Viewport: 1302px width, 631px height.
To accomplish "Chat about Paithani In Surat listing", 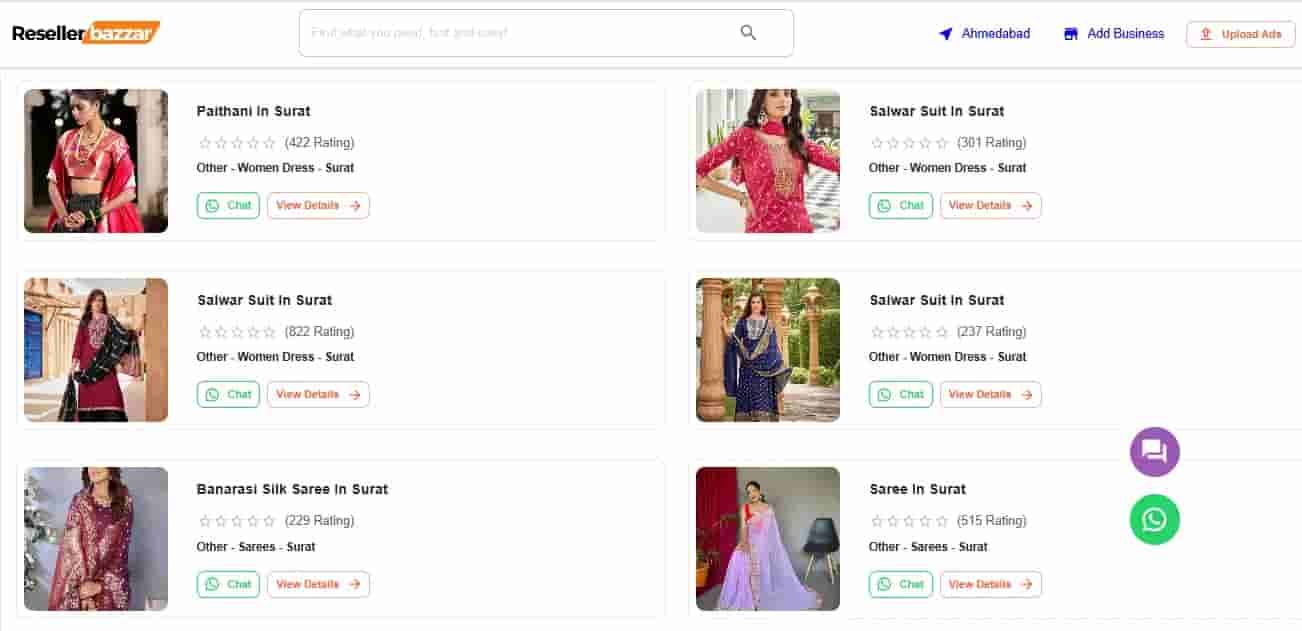I will pos(228,206).
